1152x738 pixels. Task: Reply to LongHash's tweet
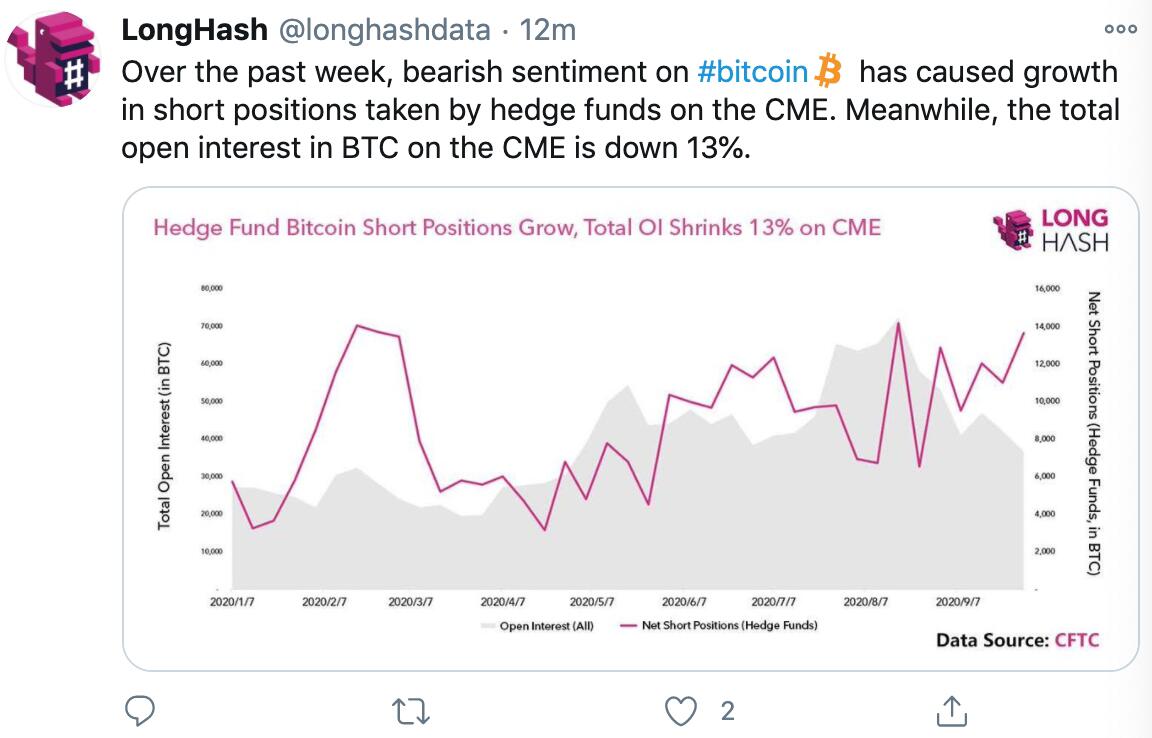tap(140, 712)
